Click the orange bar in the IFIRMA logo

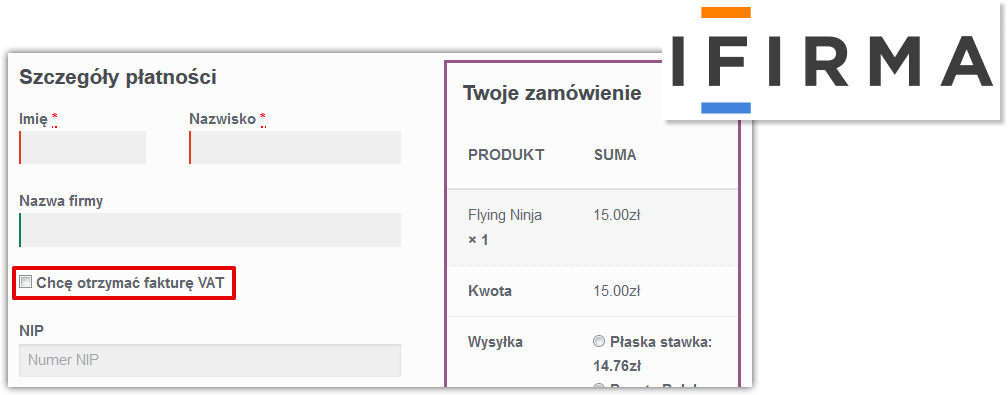(726, 12)
